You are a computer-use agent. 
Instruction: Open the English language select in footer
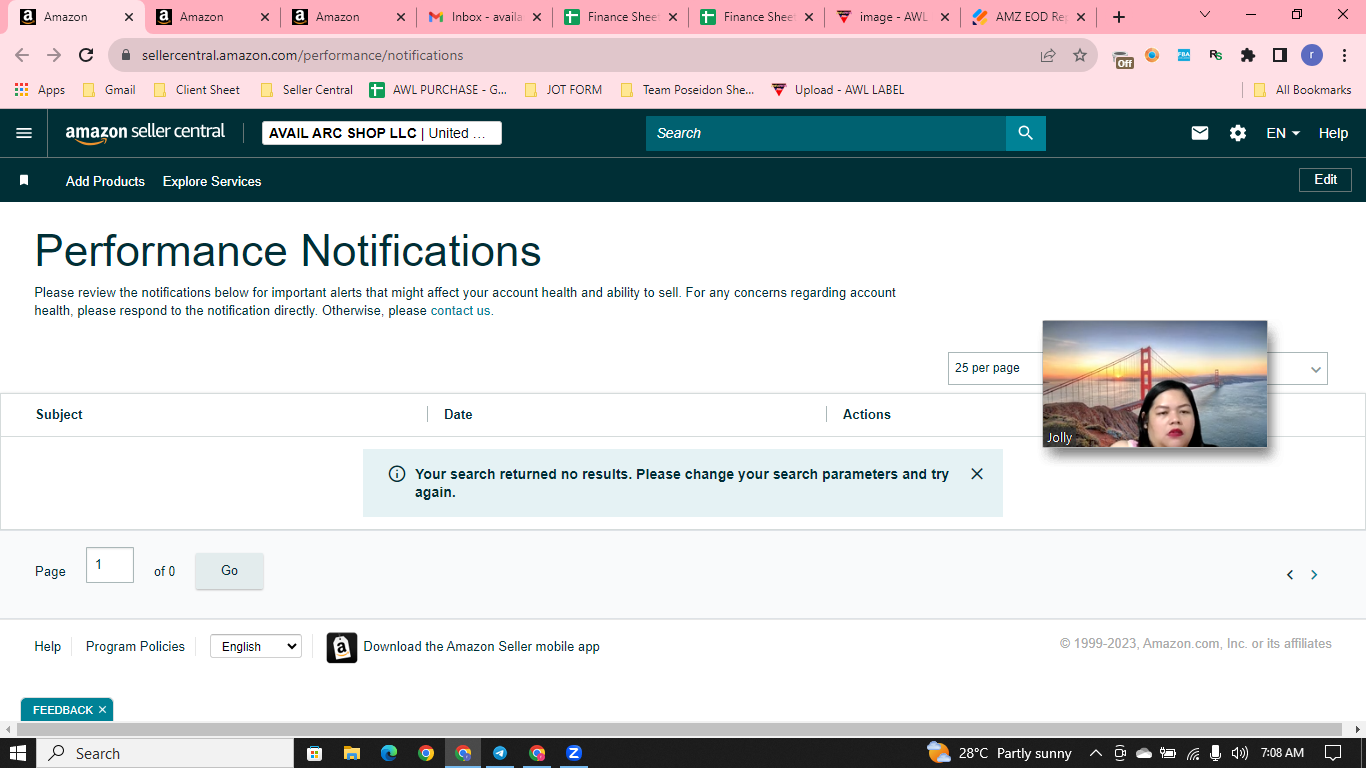pyautogui.click(x=255, y=647)
